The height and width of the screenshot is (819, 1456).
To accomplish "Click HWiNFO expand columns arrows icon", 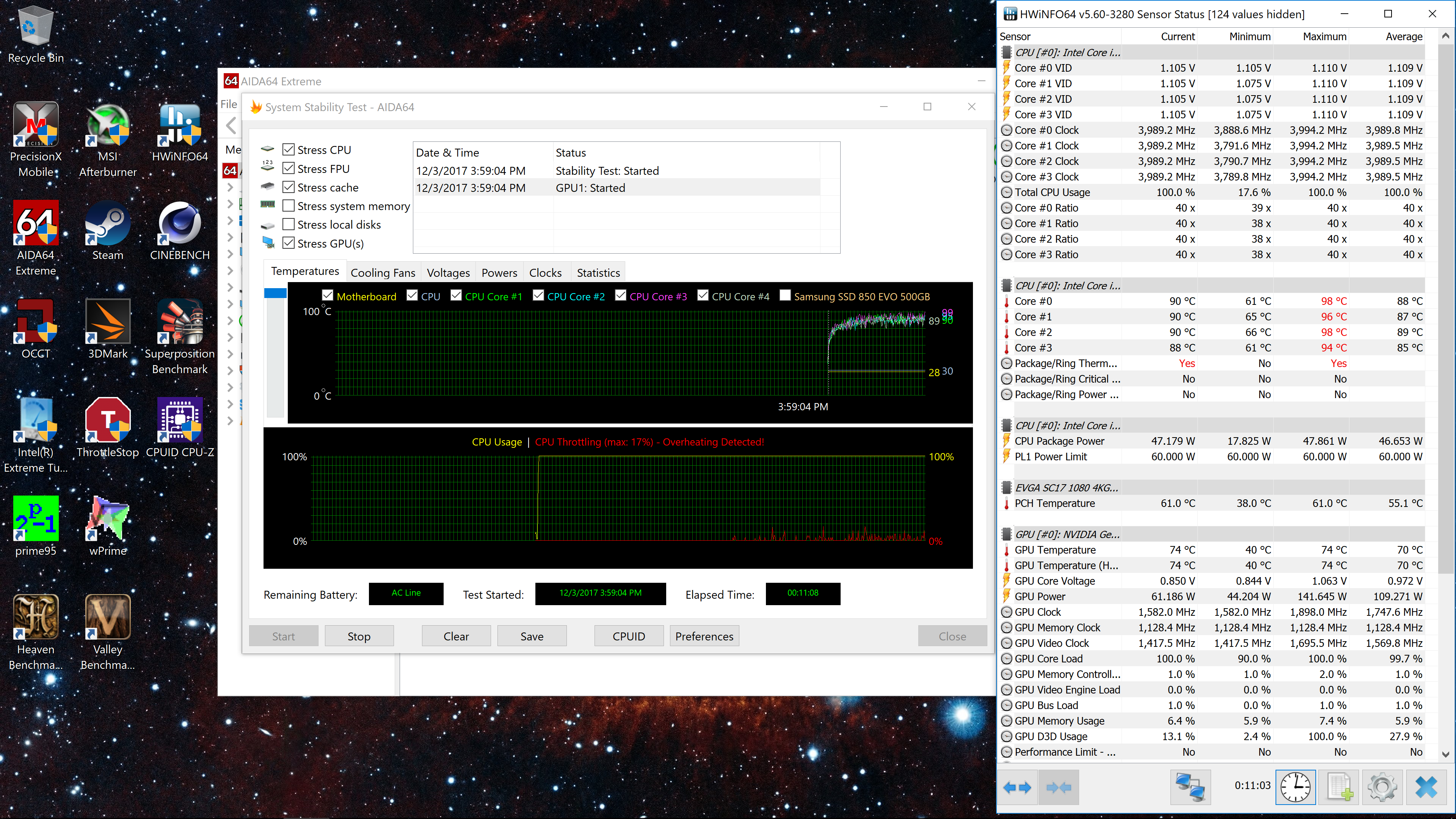I will click(x=1017, y=787).
